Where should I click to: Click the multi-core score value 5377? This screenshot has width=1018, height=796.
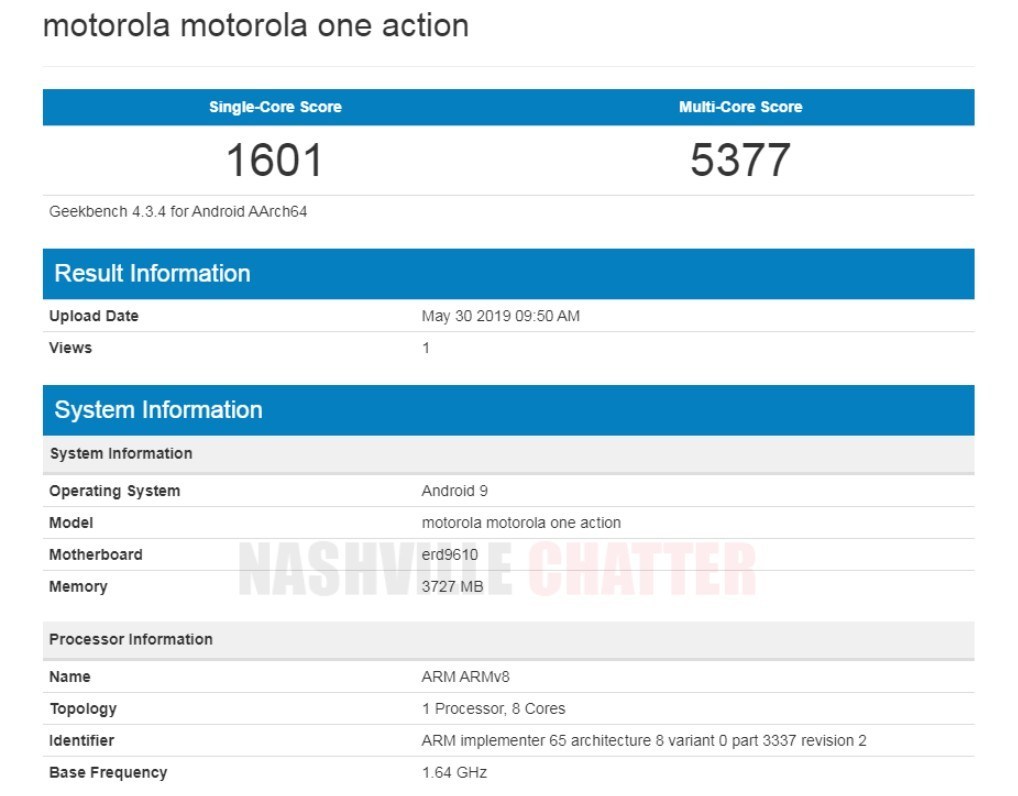click(x=740, y=160)
